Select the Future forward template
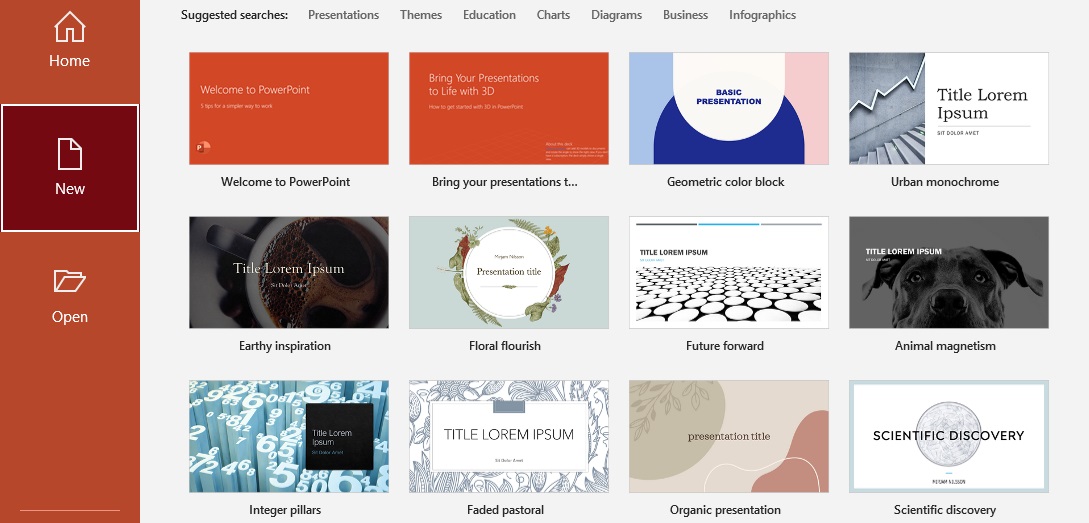Viewport: 1089px width, 523px height. tap(729, 272)
